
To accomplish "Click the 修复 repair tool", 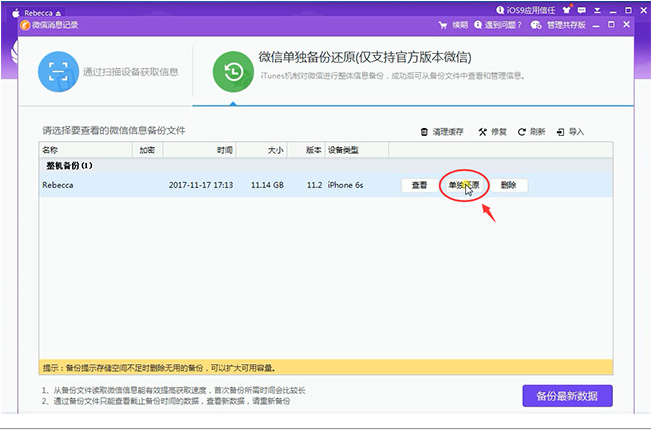I will point(495,131).
